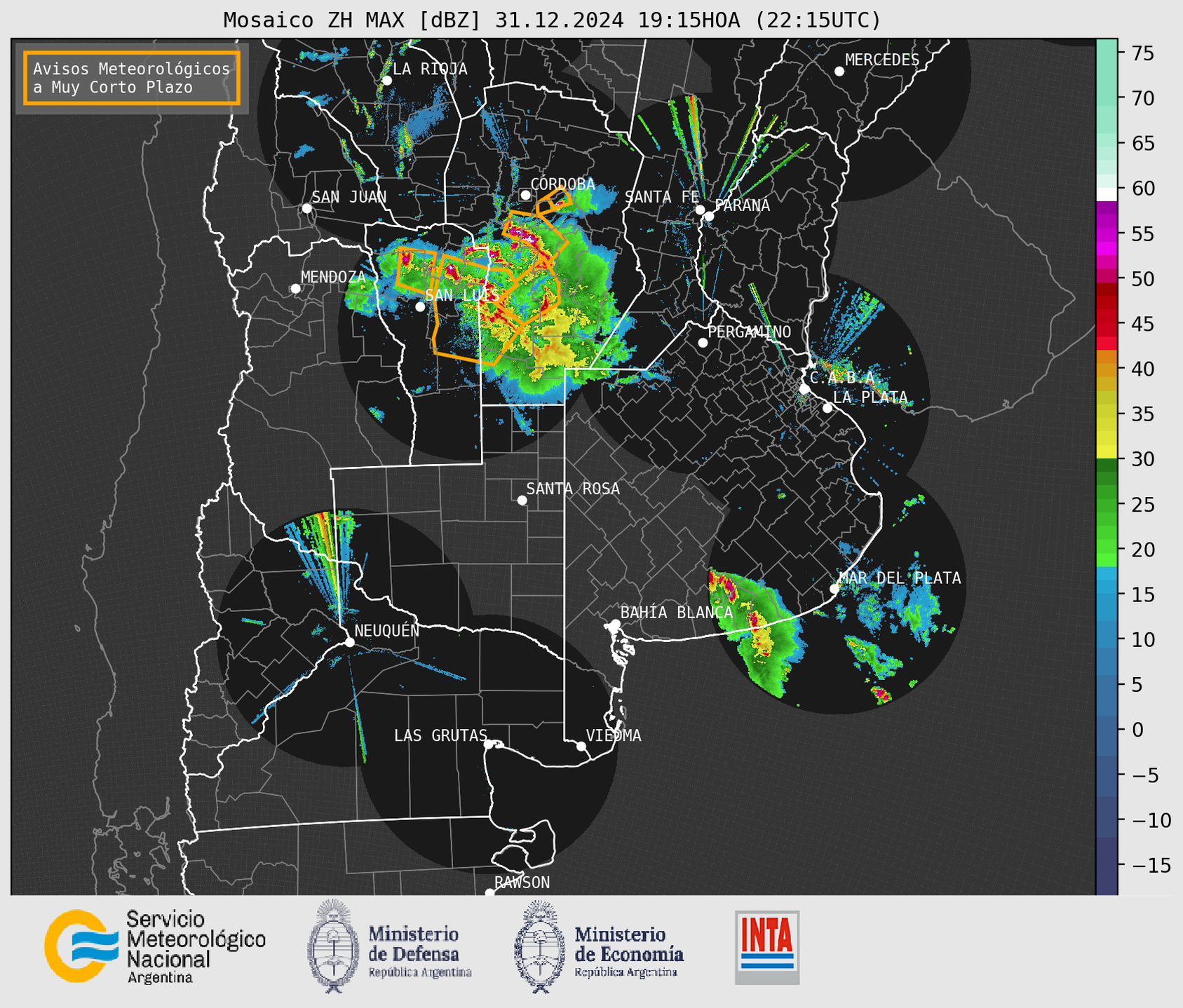
Task: Click the BAHÍA BLANCA city label
Action: pos(677,613)
